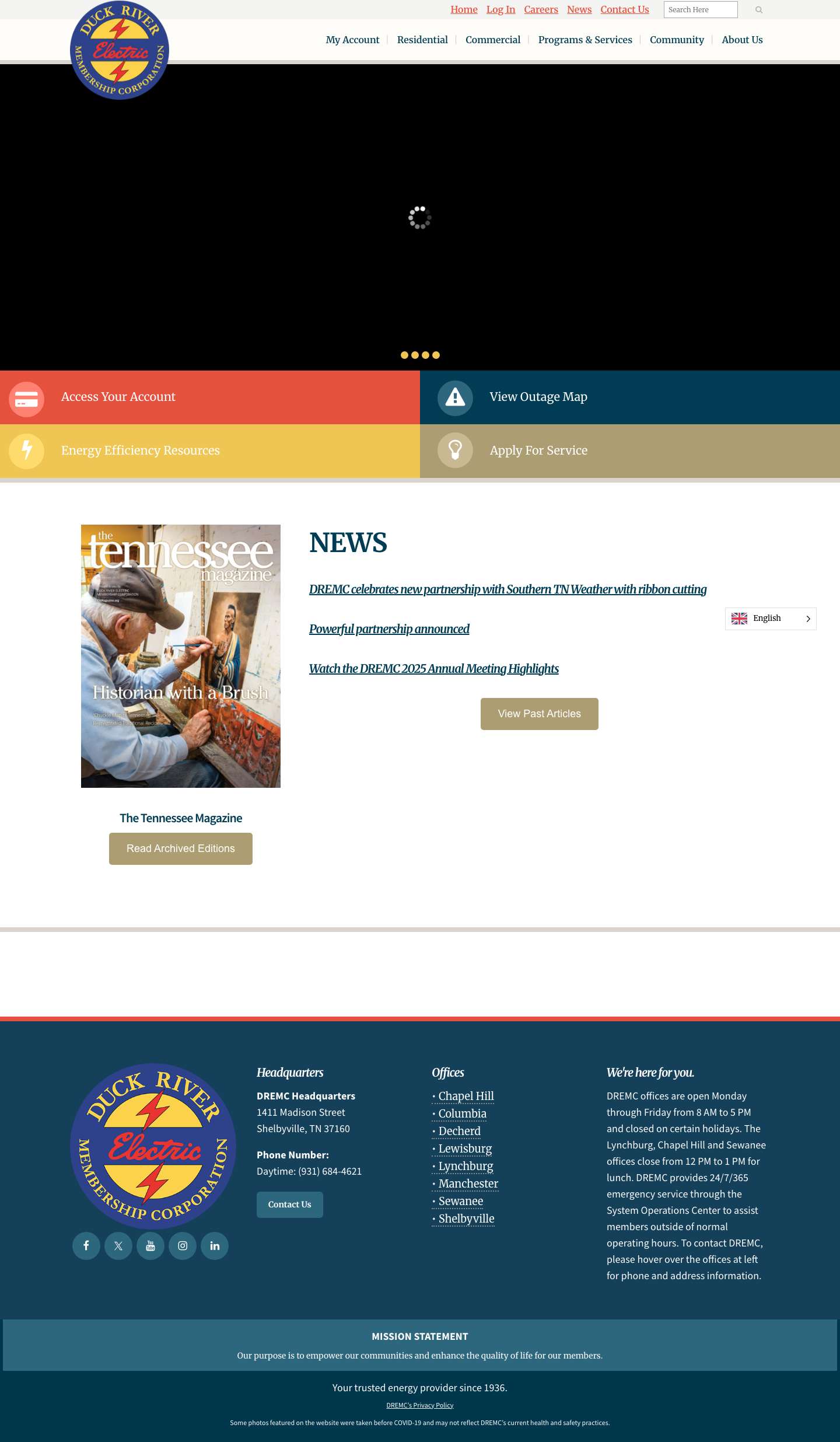The image size is (840, 1442).
Task: Open the Programs & Services menu
Action: click(x=585, y=40)
